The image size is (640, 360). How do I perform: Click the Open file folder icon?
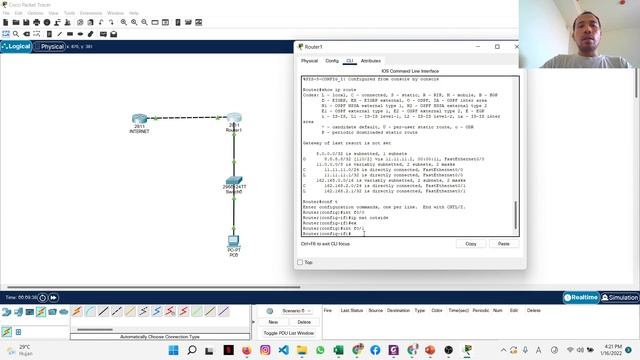[16, 22]
